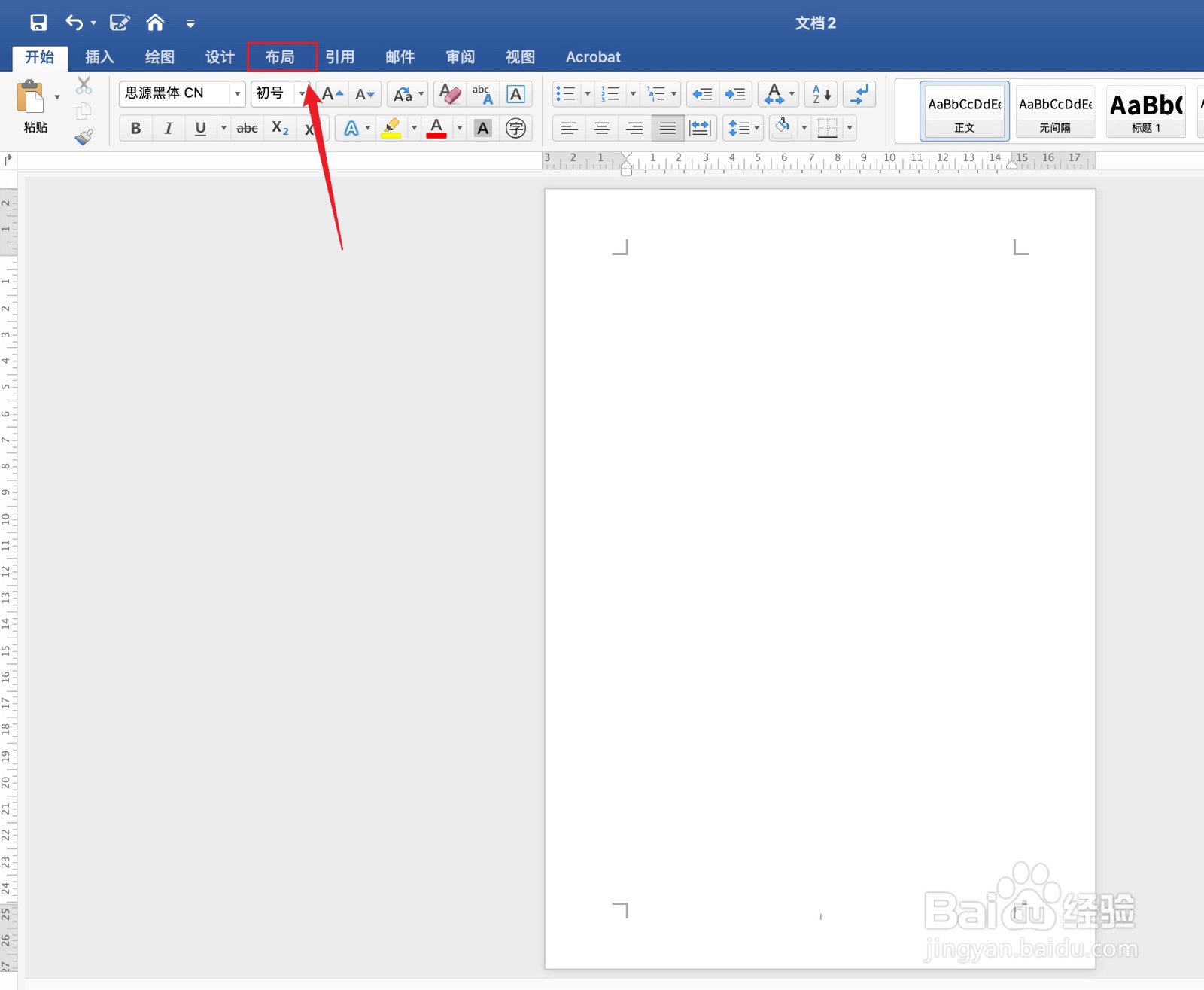Open font color dropdown arrow
The image size is (1204, 990).
pyautogui.click(x=459, y=128)
